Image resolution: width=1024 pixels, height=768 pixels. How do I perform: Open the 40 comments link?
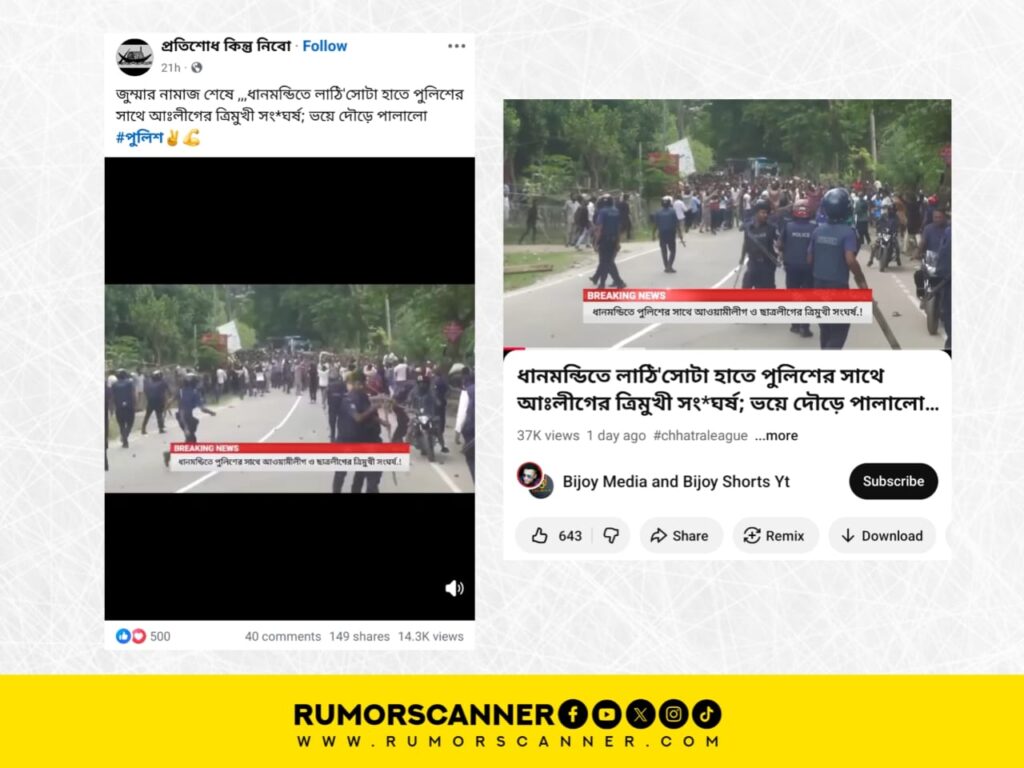283,636
